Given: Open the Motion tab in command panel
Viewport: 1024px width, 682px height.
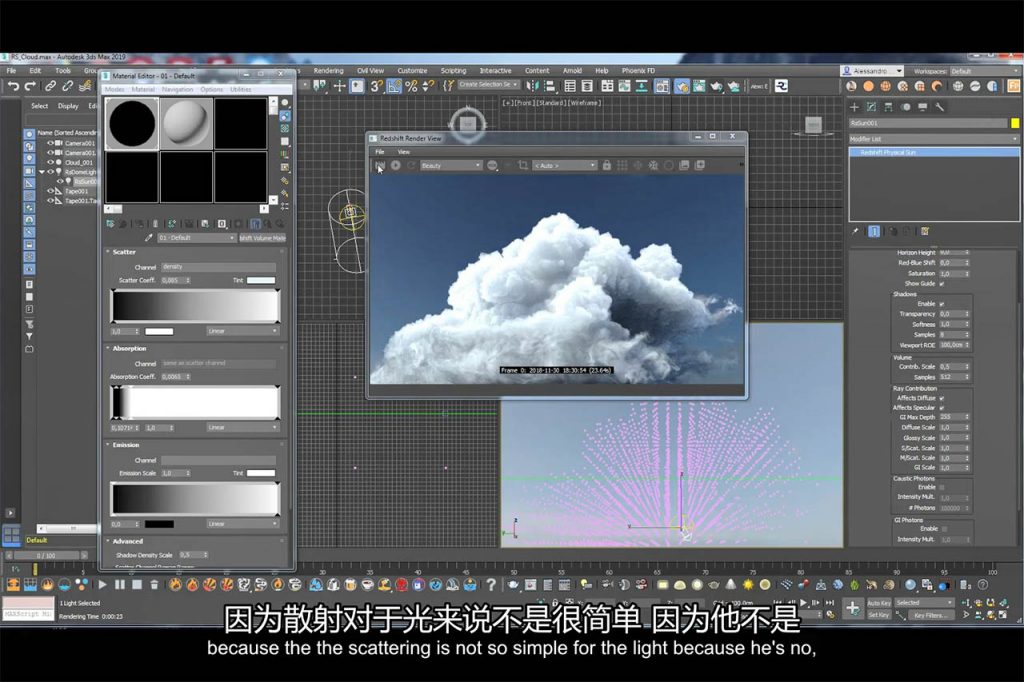Looking at the screenshot, I should point(905,106).
